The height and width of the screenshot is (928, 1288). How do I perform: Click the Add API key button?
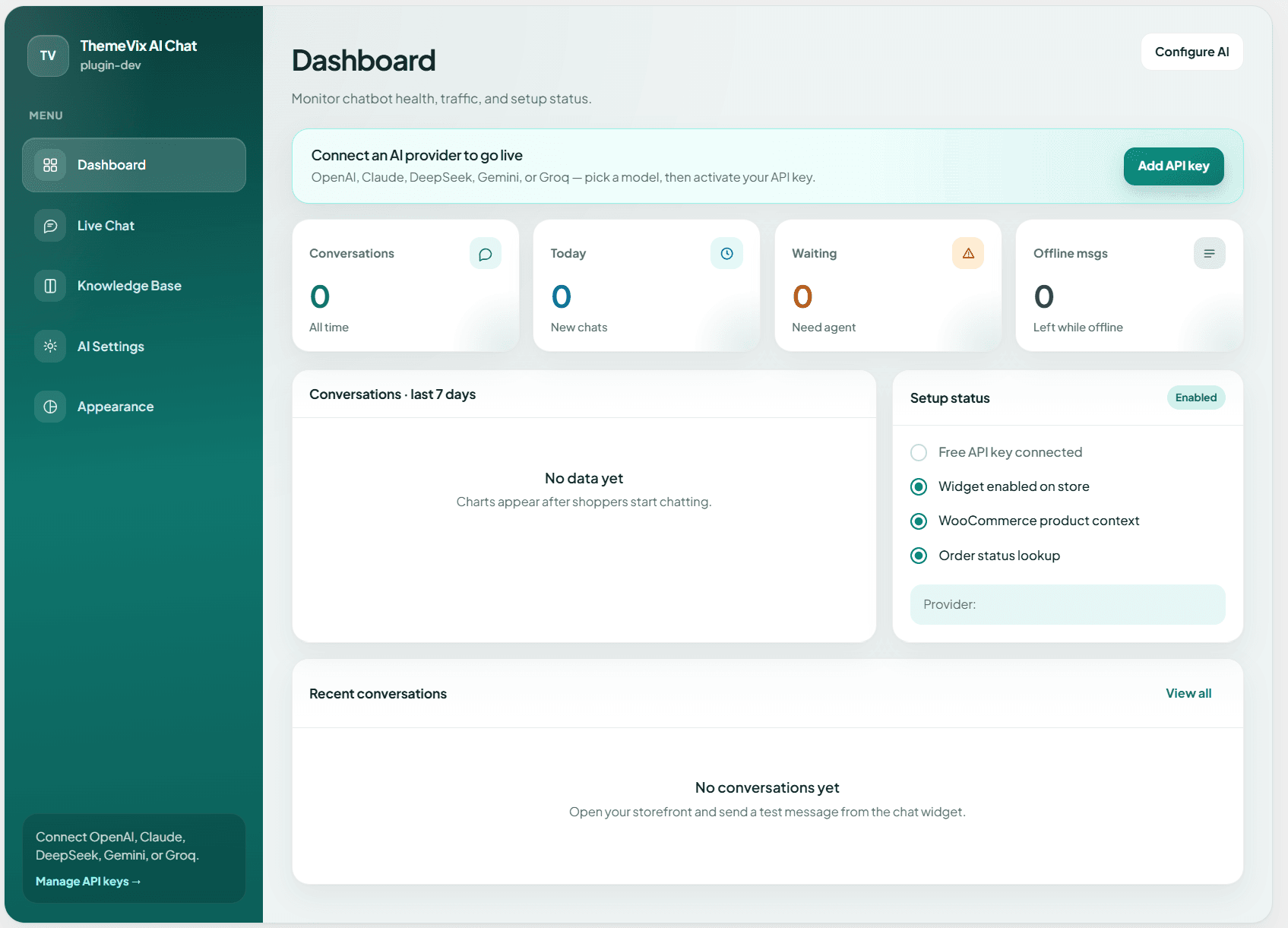(x=1173, y=166)
